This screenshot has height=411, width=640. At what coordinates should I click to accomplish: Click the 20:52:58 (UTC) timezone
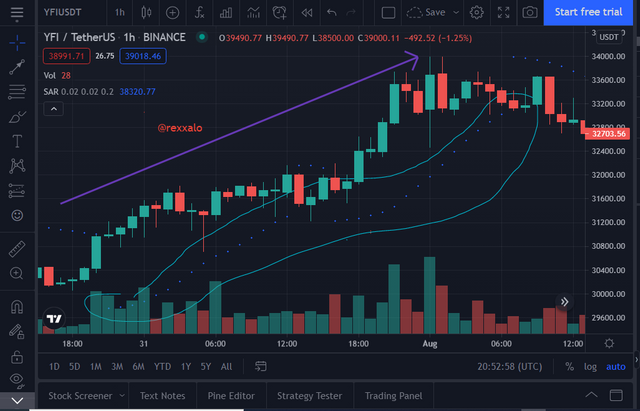[510, 367]
